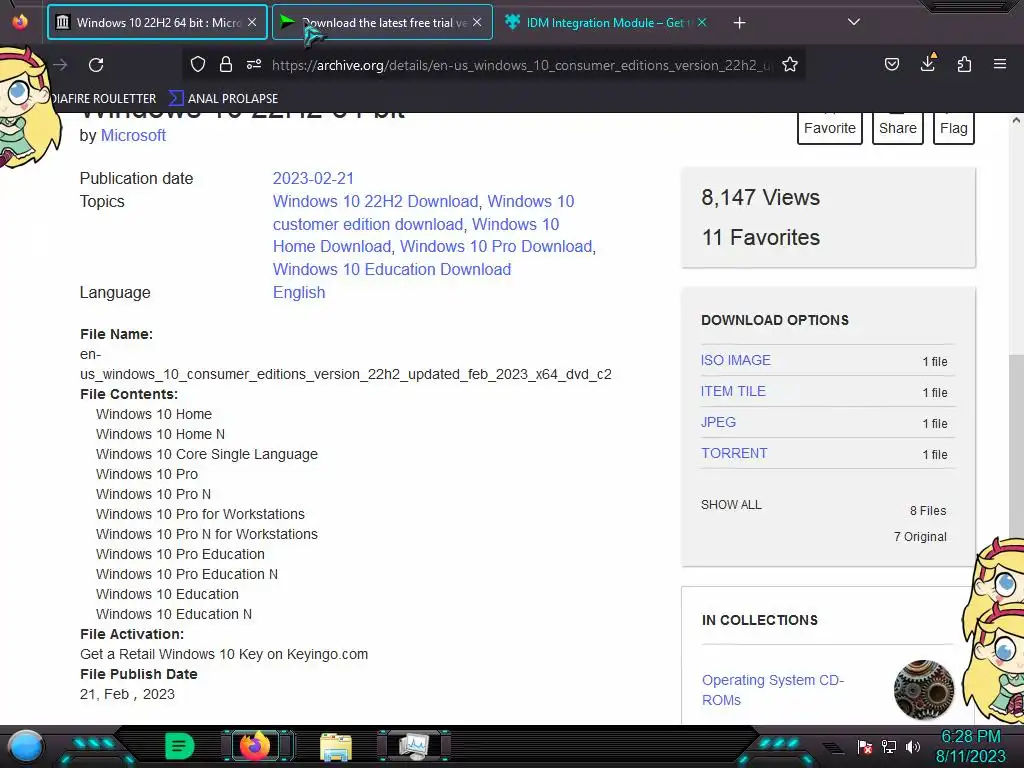
Task: Open the Microsoft creator link
Action: click(133, 135)
